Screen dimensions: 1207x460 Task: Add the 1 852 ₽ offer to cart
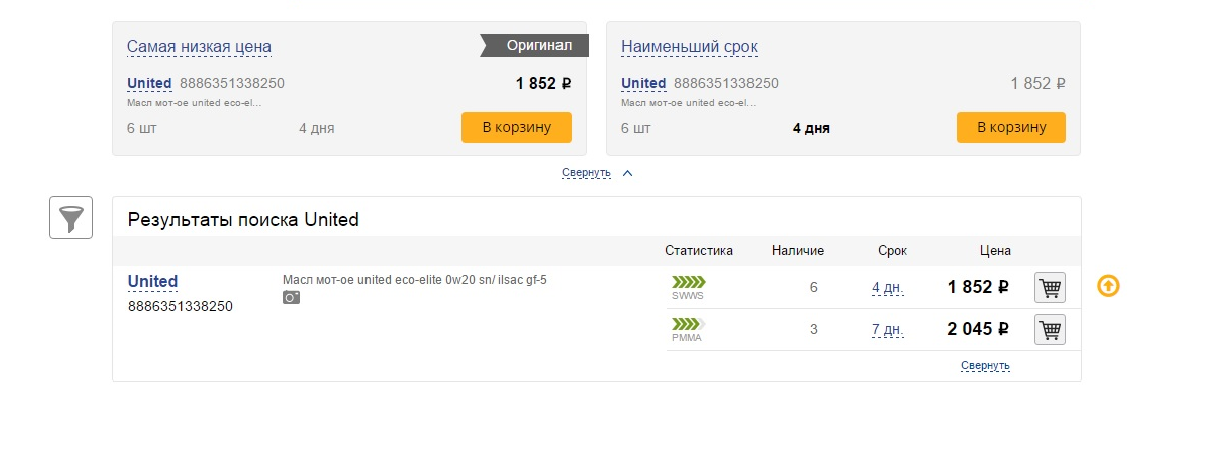pyautogui.click(x=1049, y=288)
